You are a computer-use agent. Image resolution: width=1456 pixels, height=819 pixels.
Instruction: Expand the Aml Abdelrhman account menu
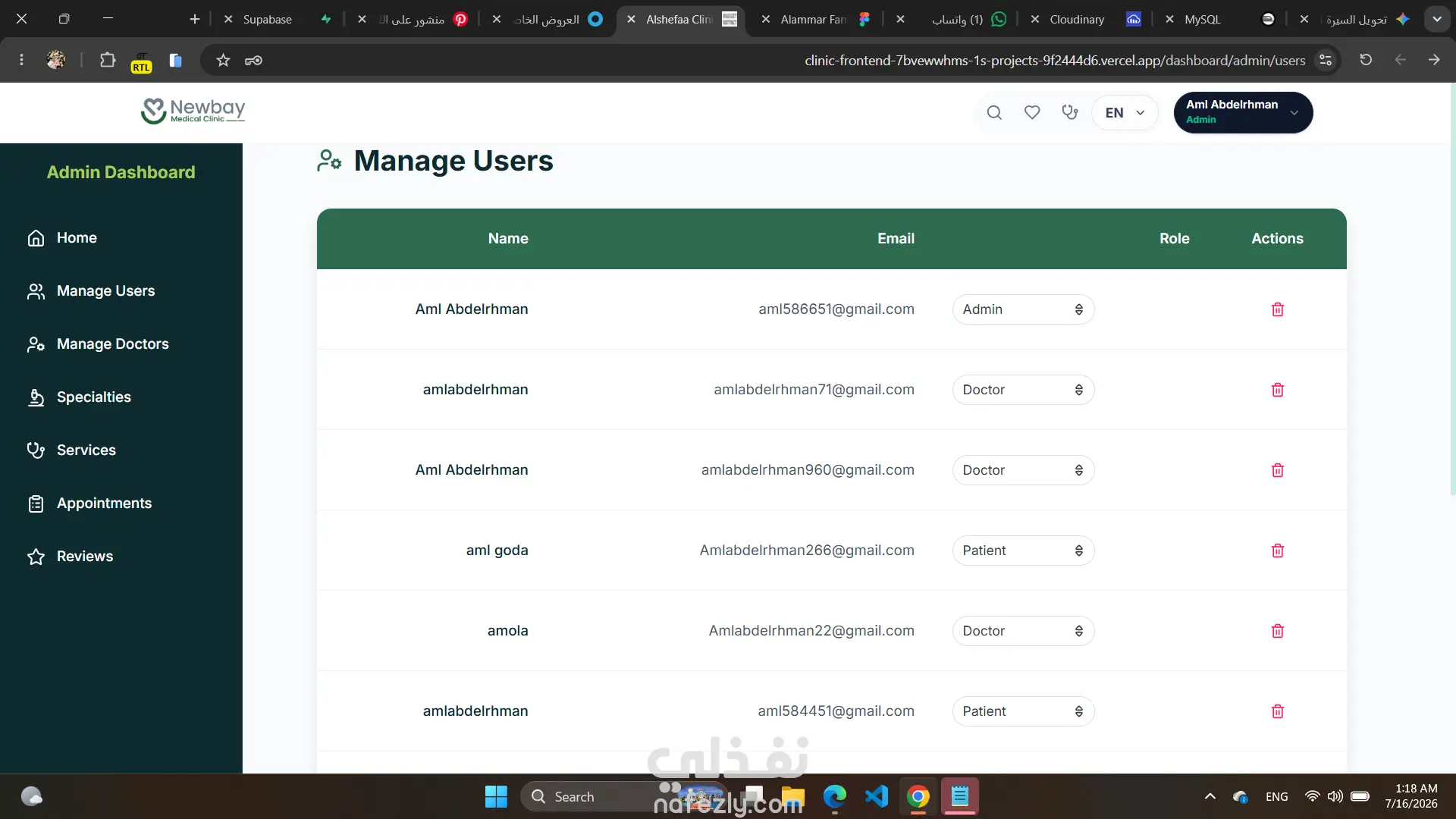[x=1243, y=113]
